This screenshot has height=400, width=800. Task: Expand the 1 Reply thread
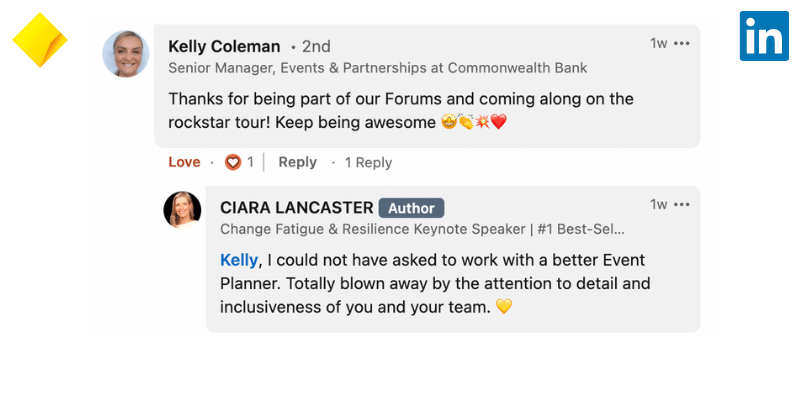[368, 162]
